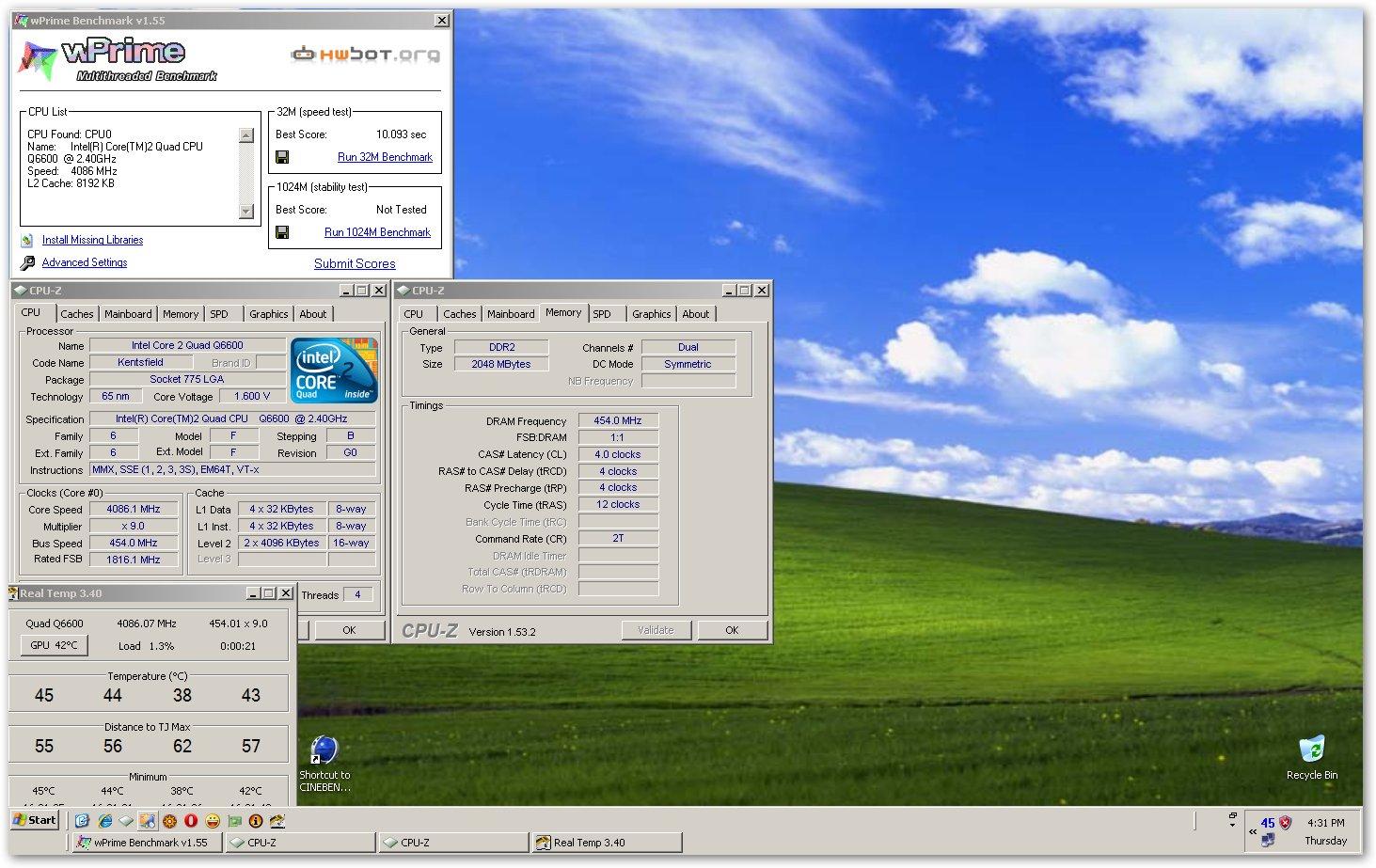The height and width of the screenshot is (868, 1376).
Task: Click the Real Temp title bar icon
Action: pos(13,593)
